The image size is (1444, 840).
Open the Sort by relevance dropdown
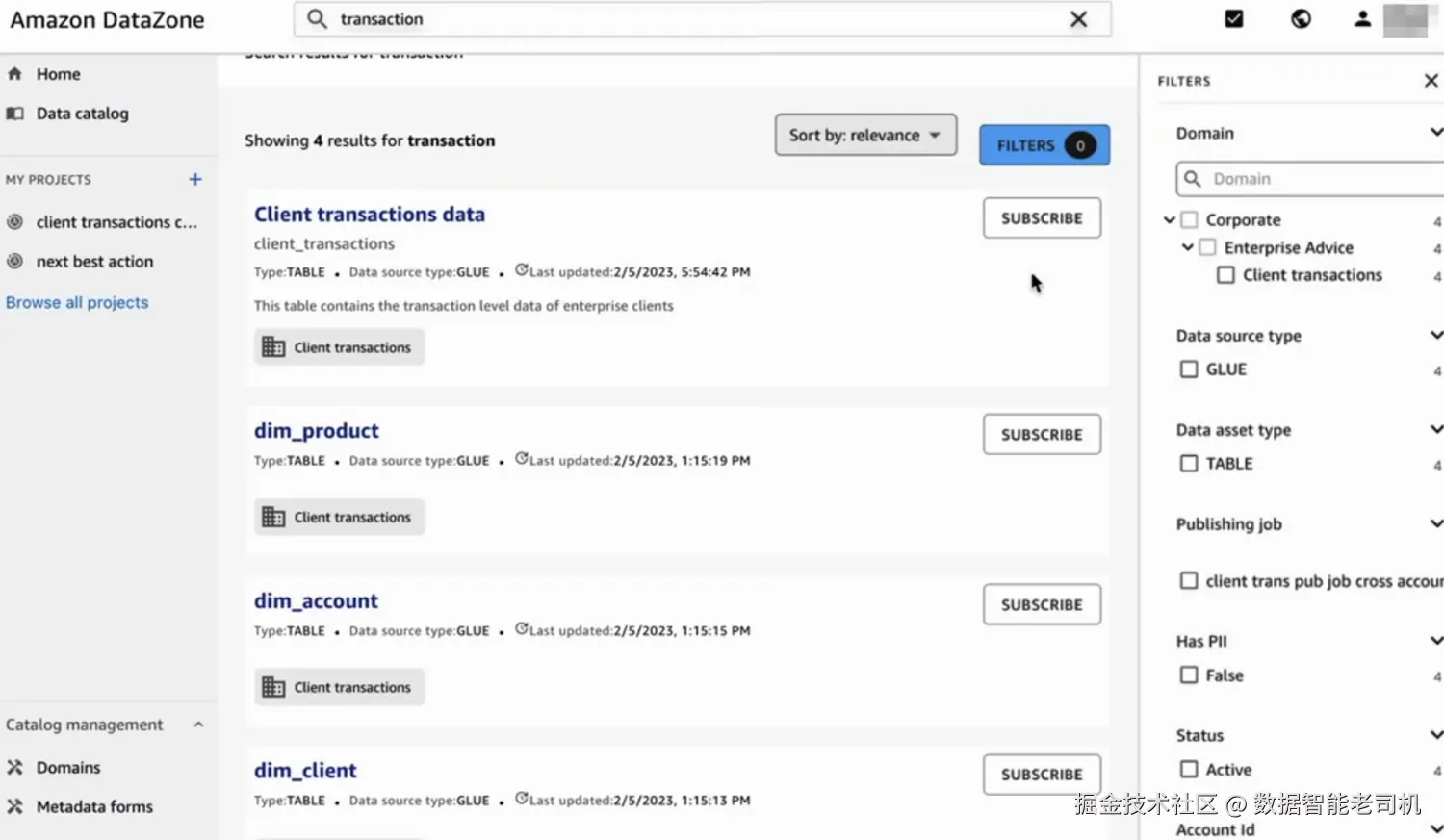click(x=864, y=136)
